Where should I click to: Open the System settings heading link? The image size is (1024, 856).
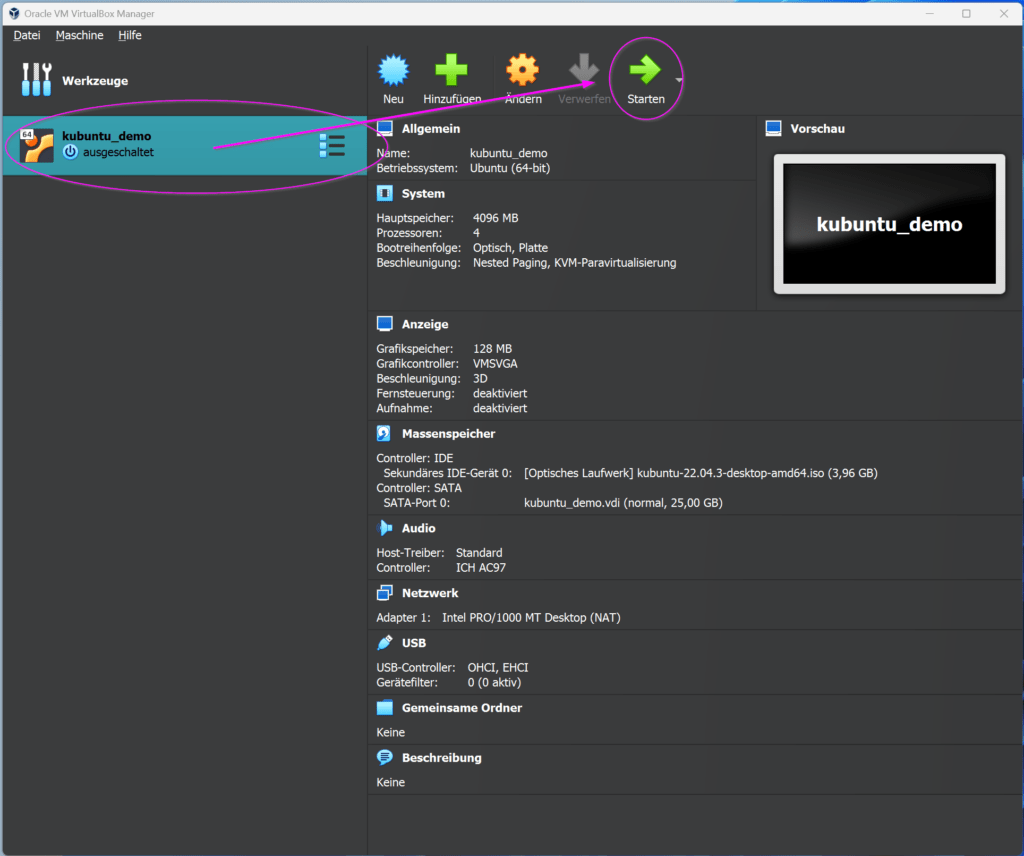tap(423, 193)
